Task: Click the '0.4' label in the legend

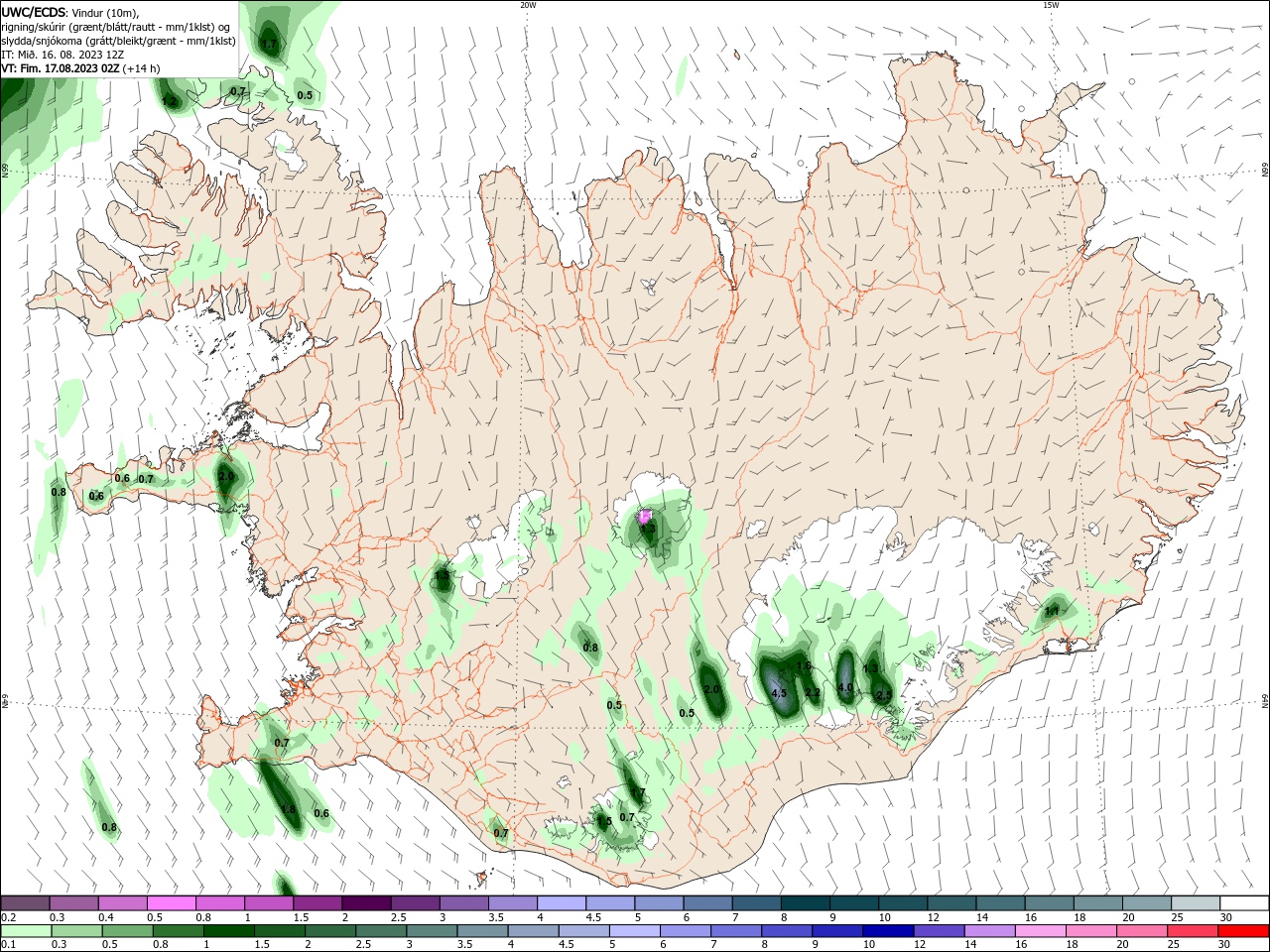Action: [106, 917]
